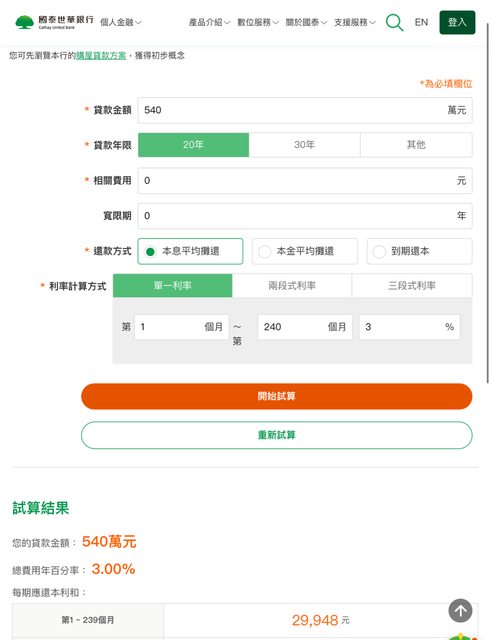Click the scroll-to-top arrow icon
This screenshot has width=491, height=640.
460,611
